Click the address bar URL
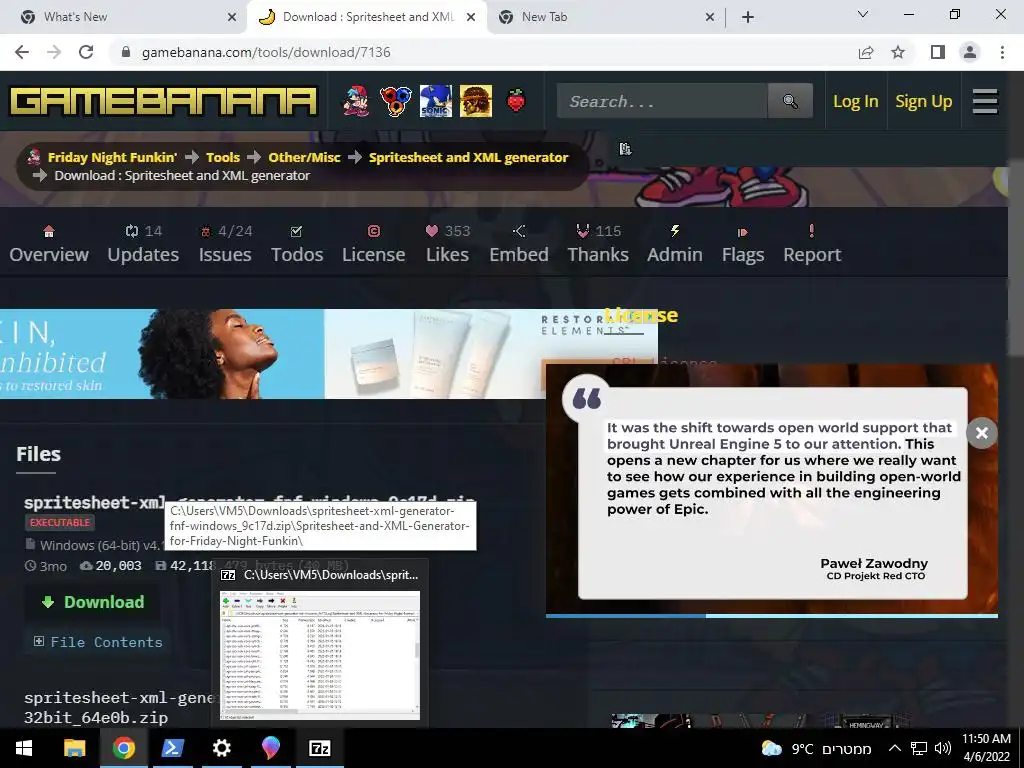The image size is (1024, 768). point(266,52)
